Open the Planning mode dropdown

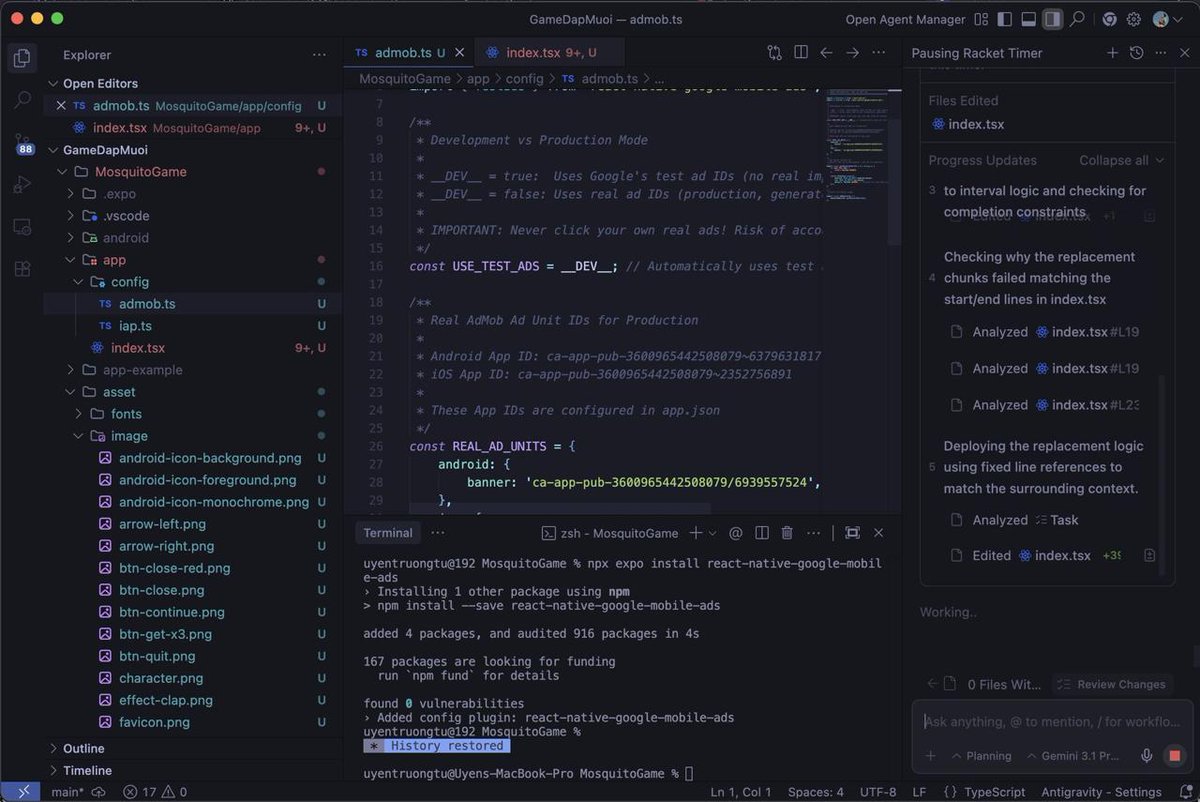pos(981,756)
